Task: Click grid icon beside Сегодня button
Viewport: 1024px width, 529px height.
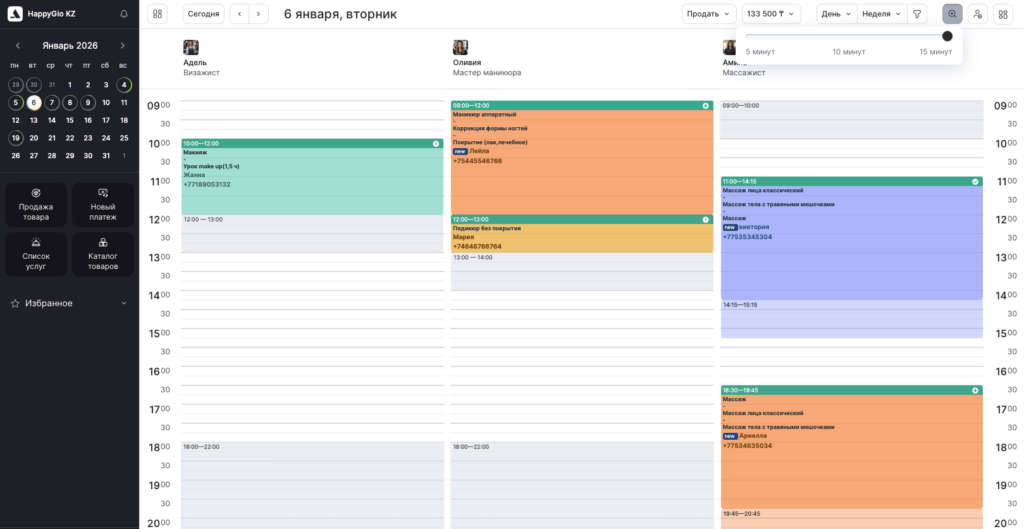Action: pyautogui.click(x=158, y=14)
